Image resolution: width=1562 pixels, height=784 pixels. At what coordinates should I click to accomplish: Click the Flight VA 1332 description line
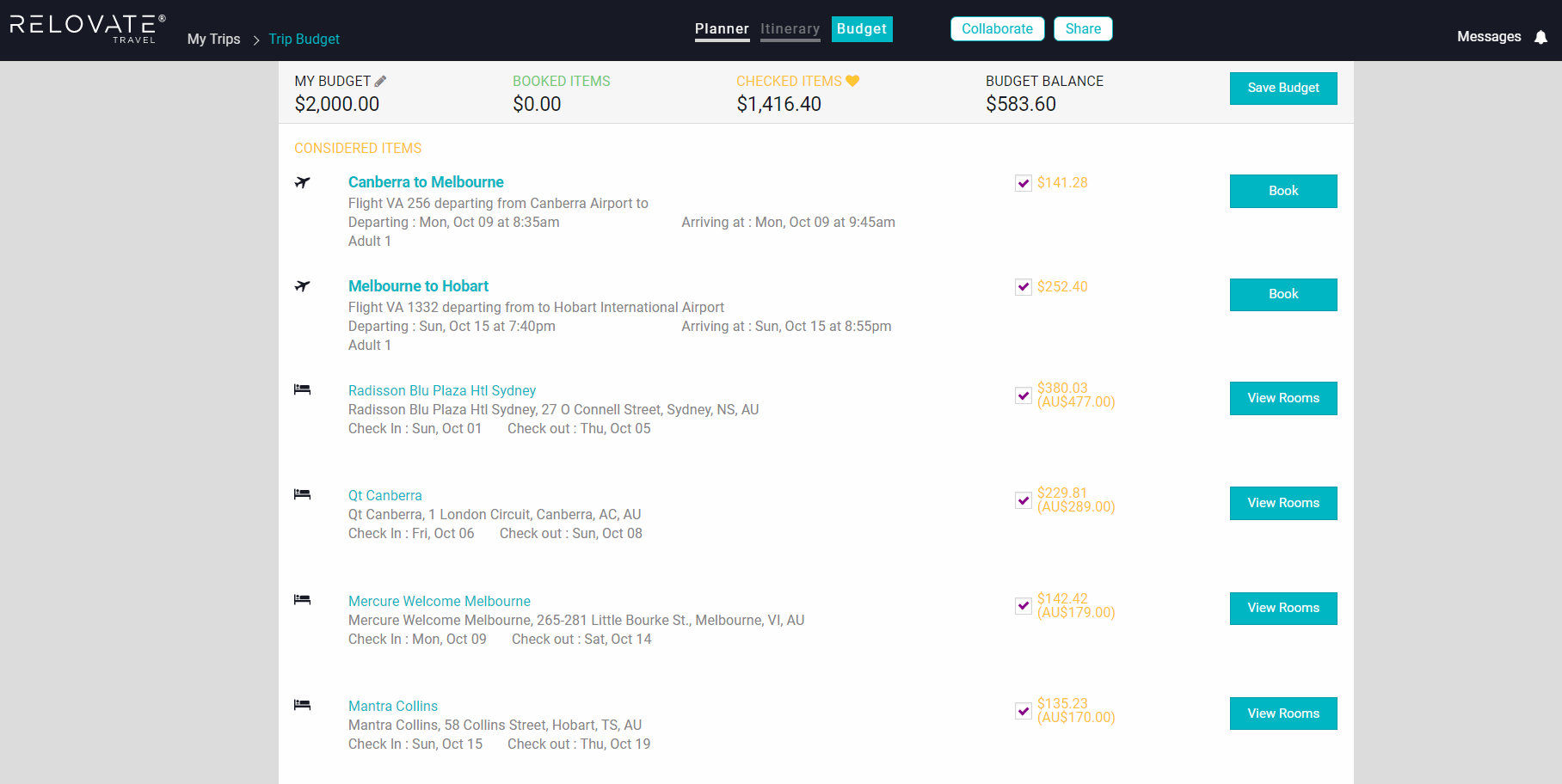(536, 307)
